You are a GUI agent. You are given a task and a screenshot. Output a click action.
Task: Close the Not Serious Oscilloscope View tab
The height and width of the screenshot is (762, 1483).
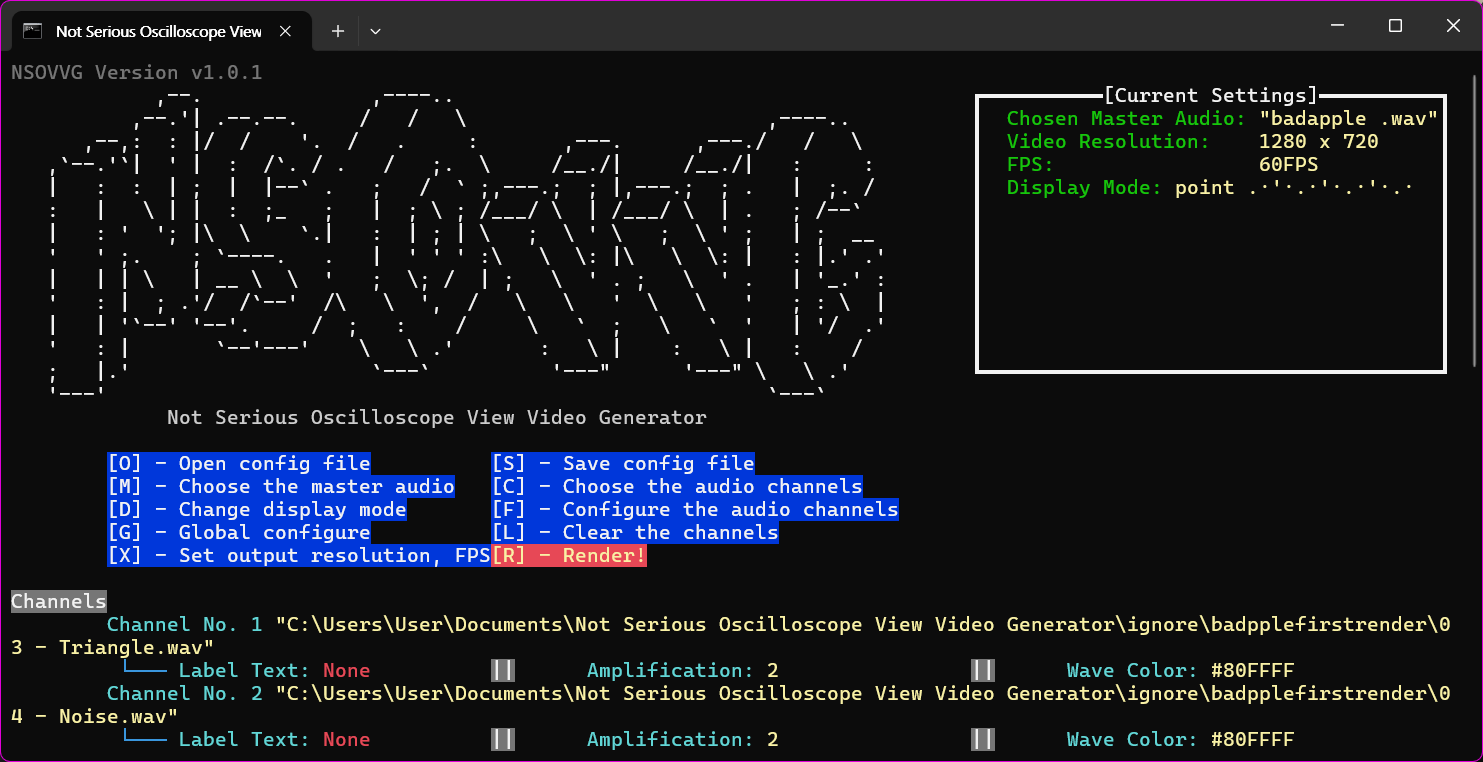click(x=285, y=31)
